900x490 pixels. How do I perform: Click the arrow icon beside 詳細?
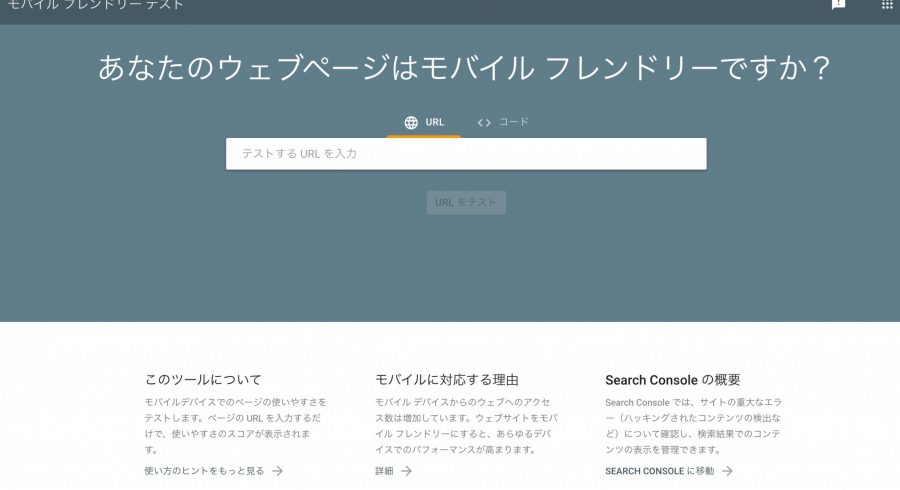coord(406,471)
